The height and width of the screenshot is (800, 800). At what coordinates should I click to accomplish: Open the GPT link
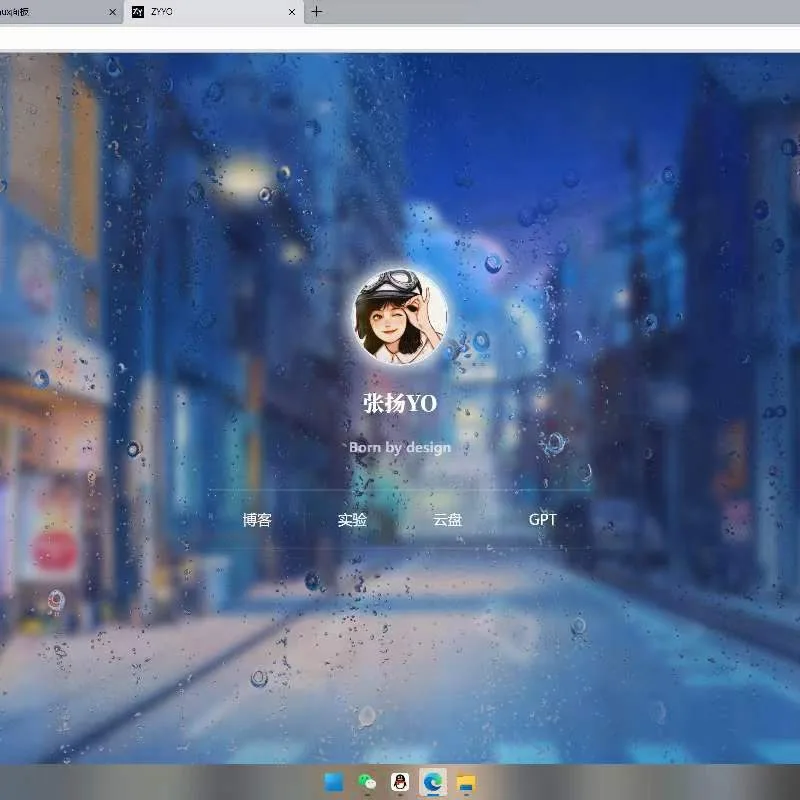[x=542, y=520]
